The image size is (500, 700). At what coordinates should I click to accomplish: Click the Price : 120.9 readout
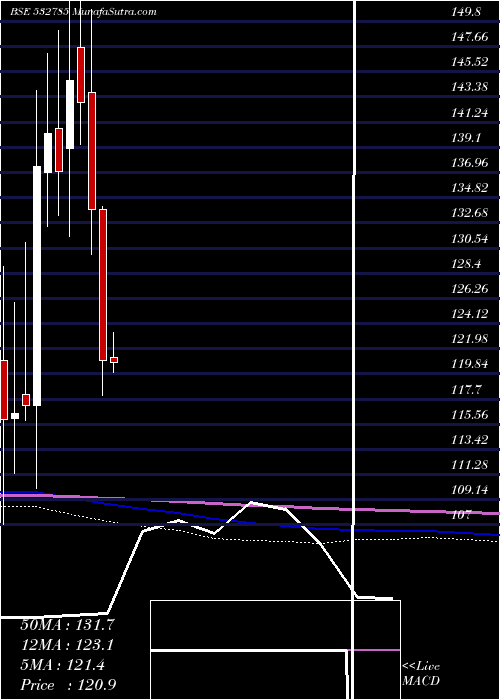pyautogui.click(x=70, y=685)
